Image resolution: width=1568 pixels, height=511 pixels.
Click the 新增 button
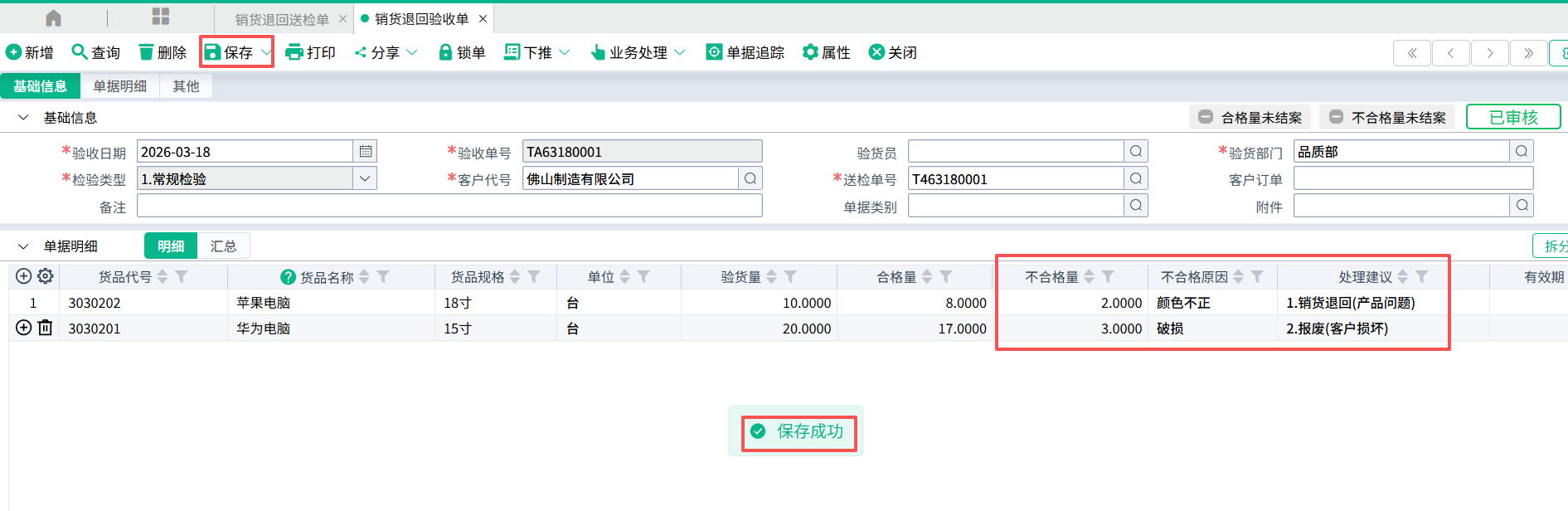[30, 52]
